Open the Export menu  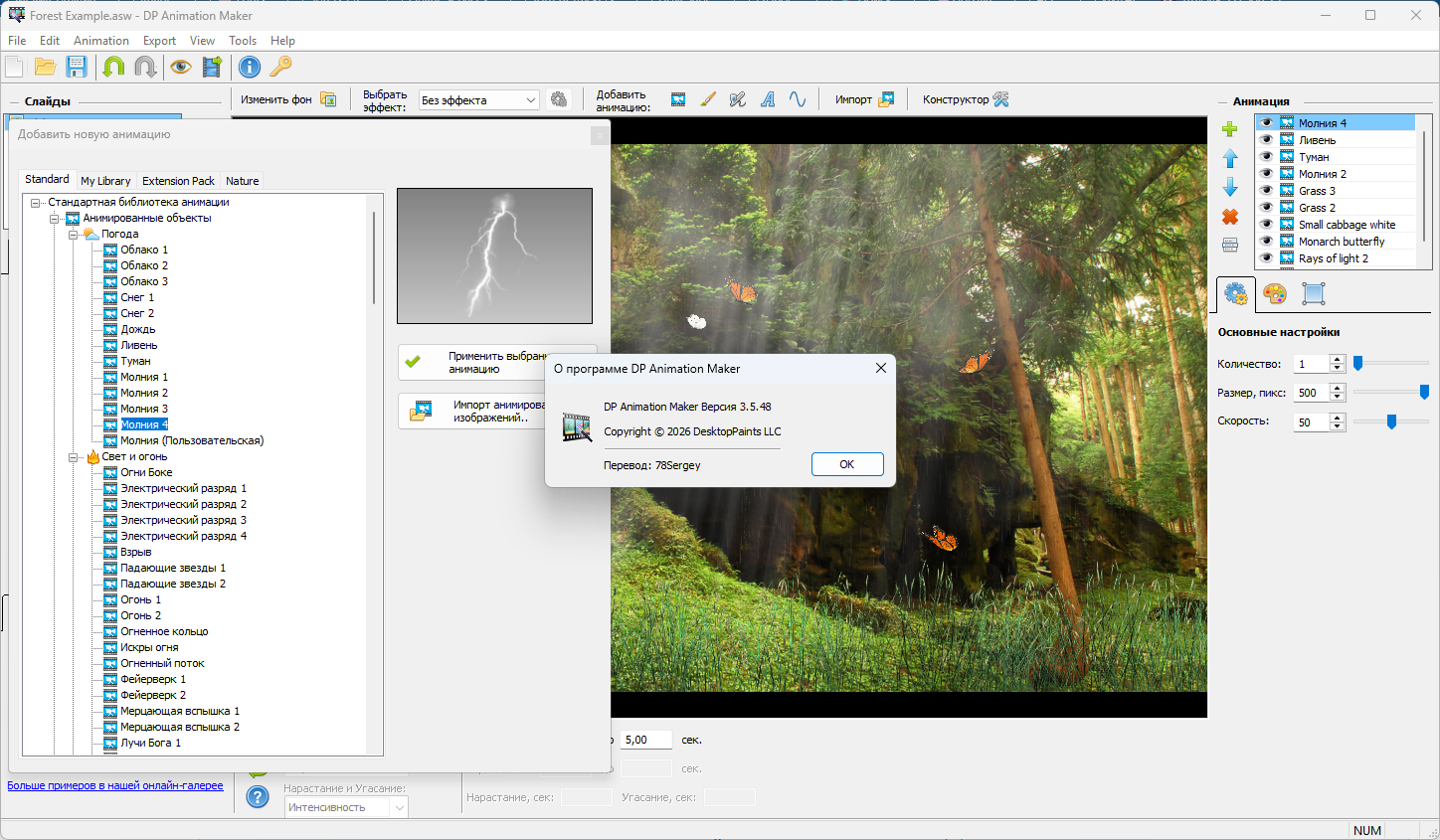tap(159, 41)
